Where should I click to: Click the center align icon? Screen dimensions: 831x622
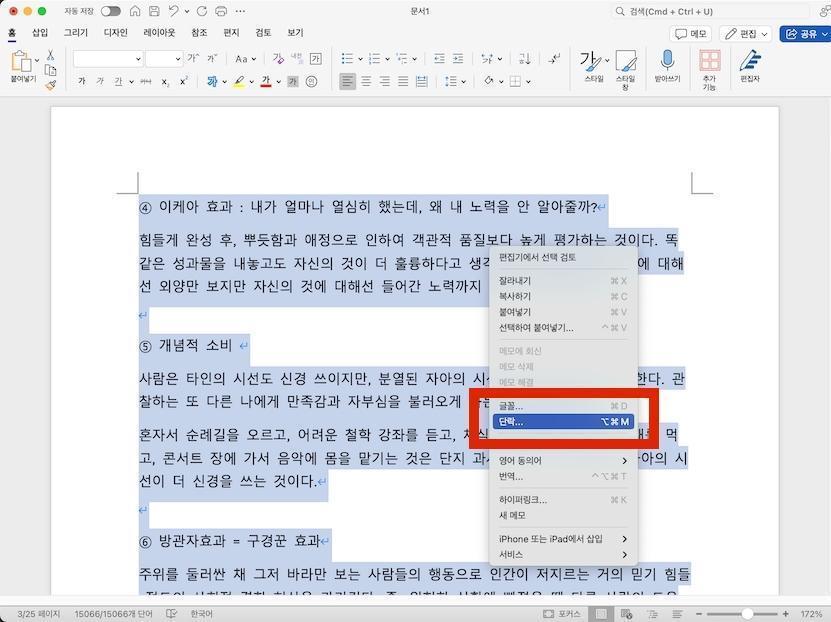point(366,81)
